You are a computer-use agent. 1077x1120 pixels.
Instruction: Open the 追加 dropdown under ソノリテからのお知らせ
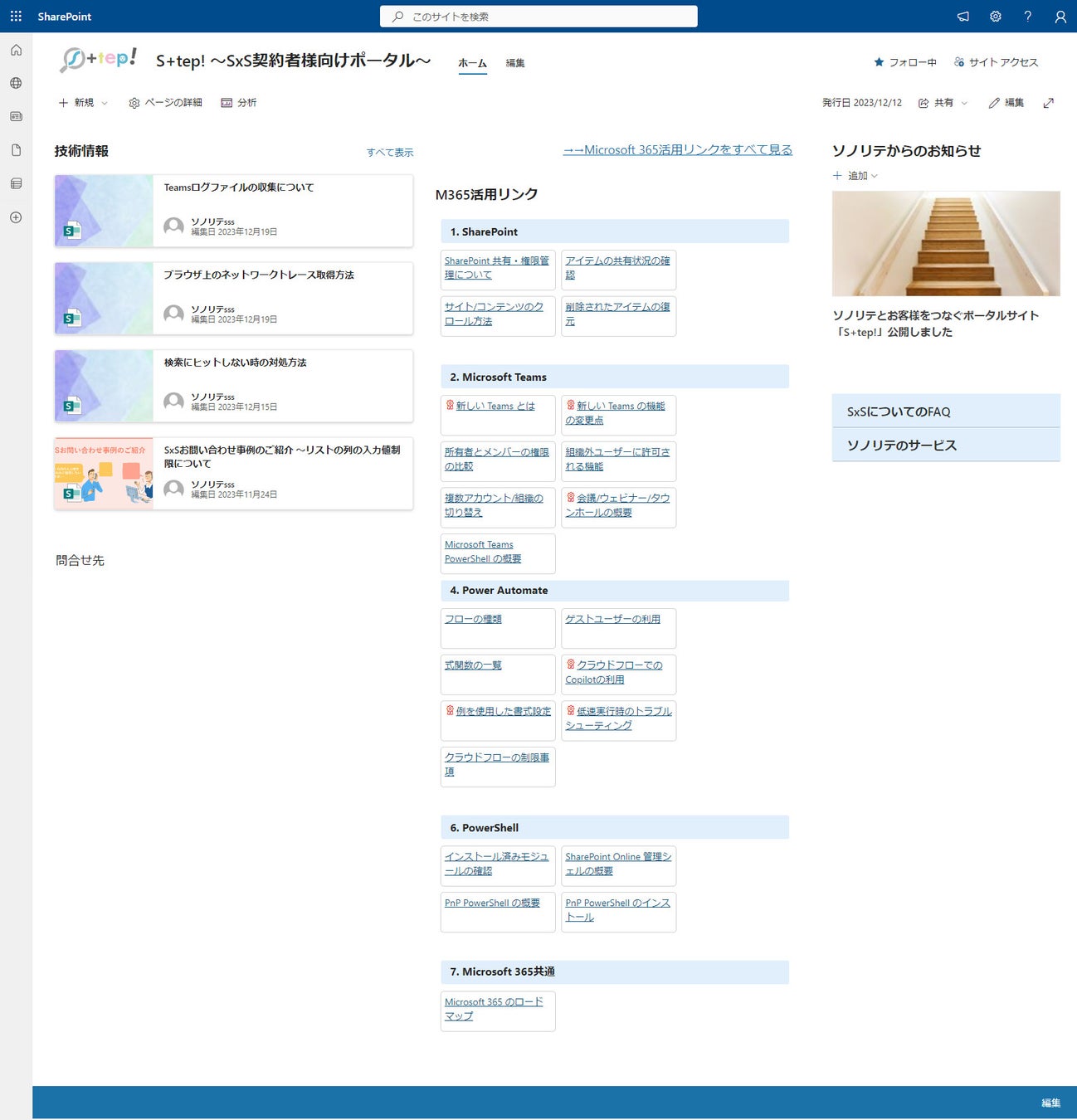(855, 176)
